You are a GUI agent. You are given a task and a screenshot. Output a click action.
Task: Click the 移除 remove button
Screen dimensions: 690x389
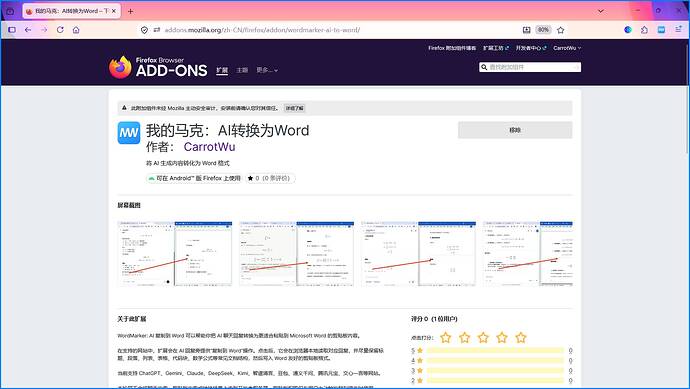pos(515,130)
